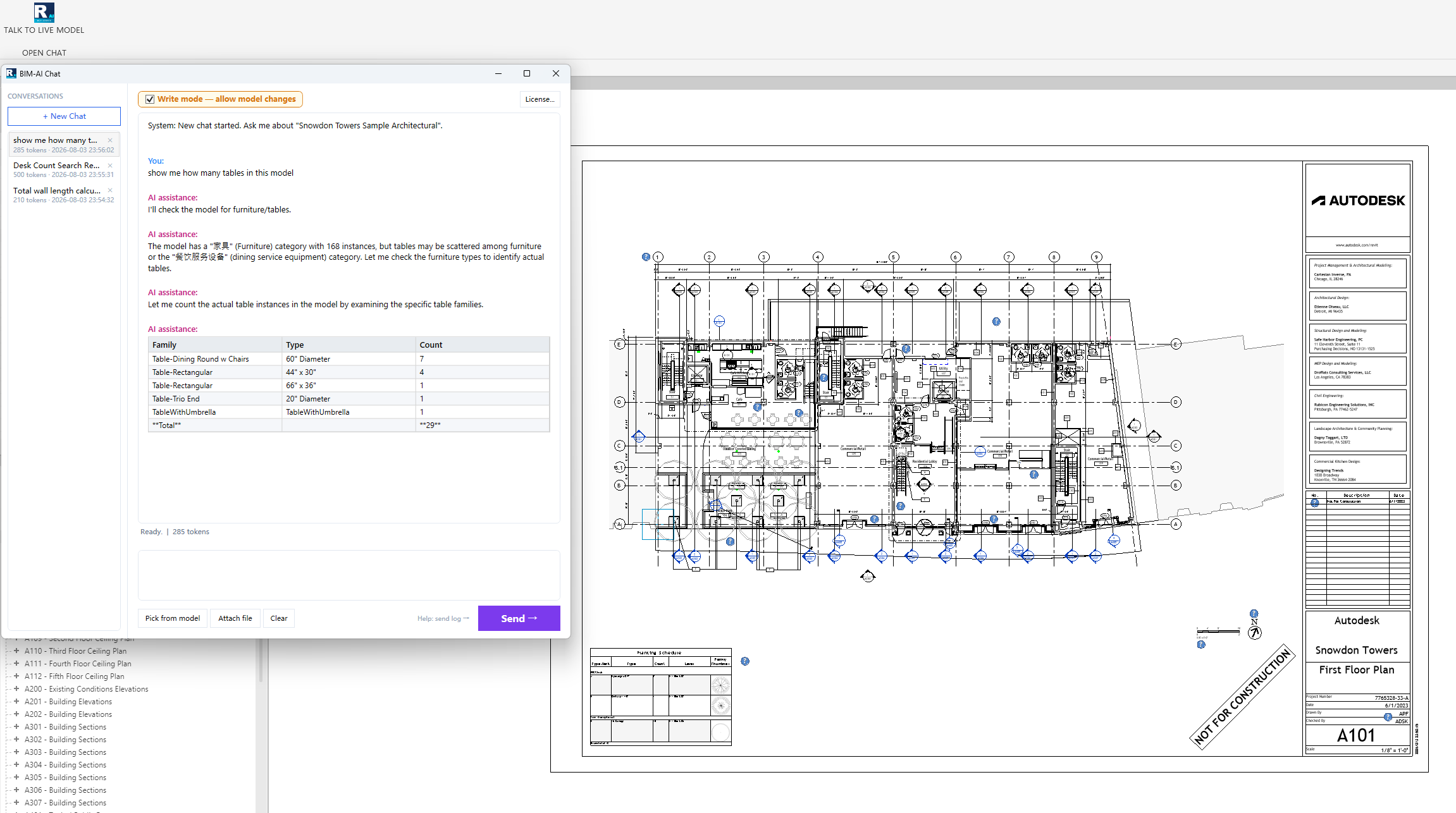
Task: Click the Attach file button
Action: click(235, 618)
